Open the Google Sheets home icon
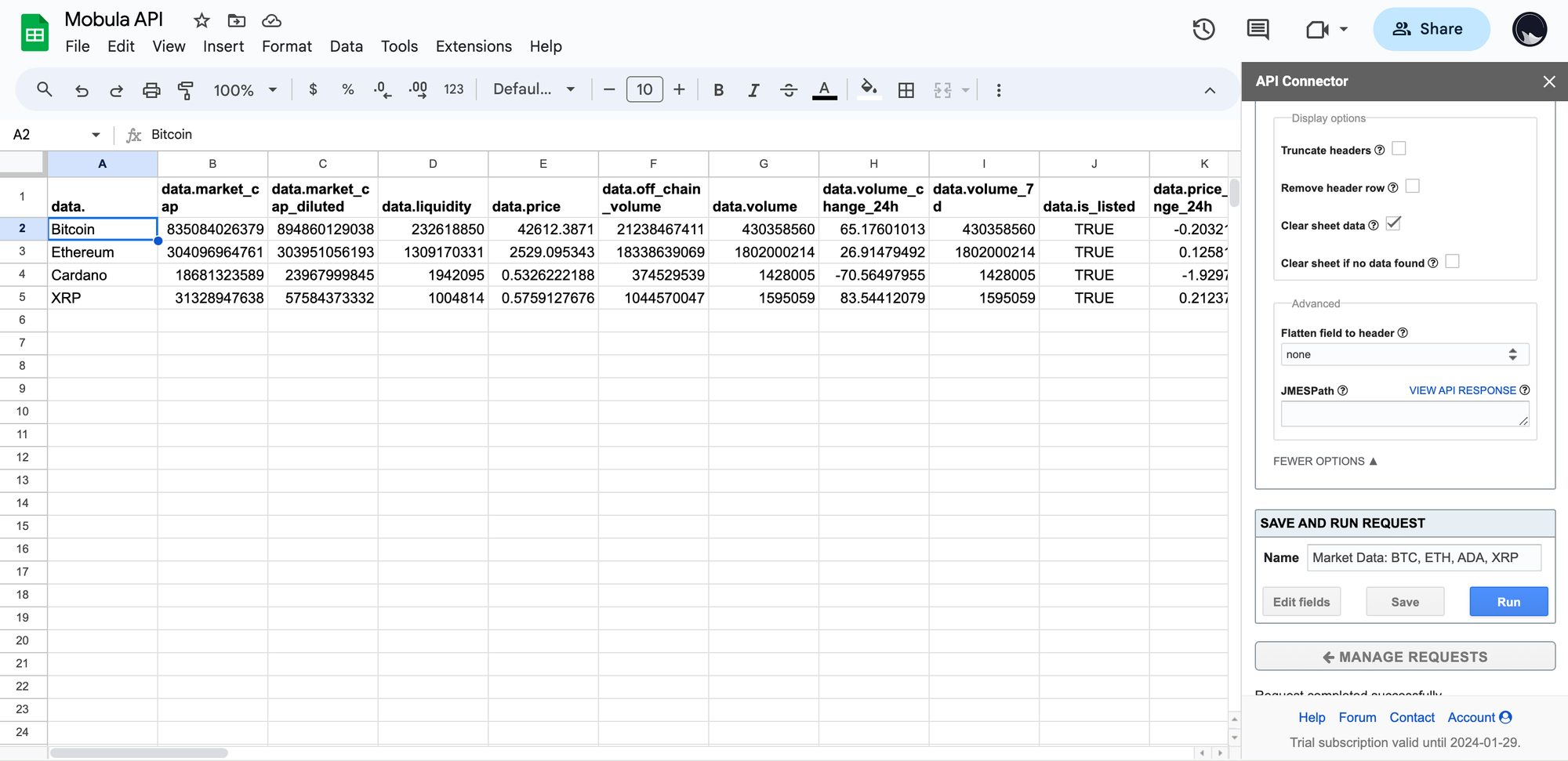Screen dimensions: 1568x761 [x=34, y=33]
